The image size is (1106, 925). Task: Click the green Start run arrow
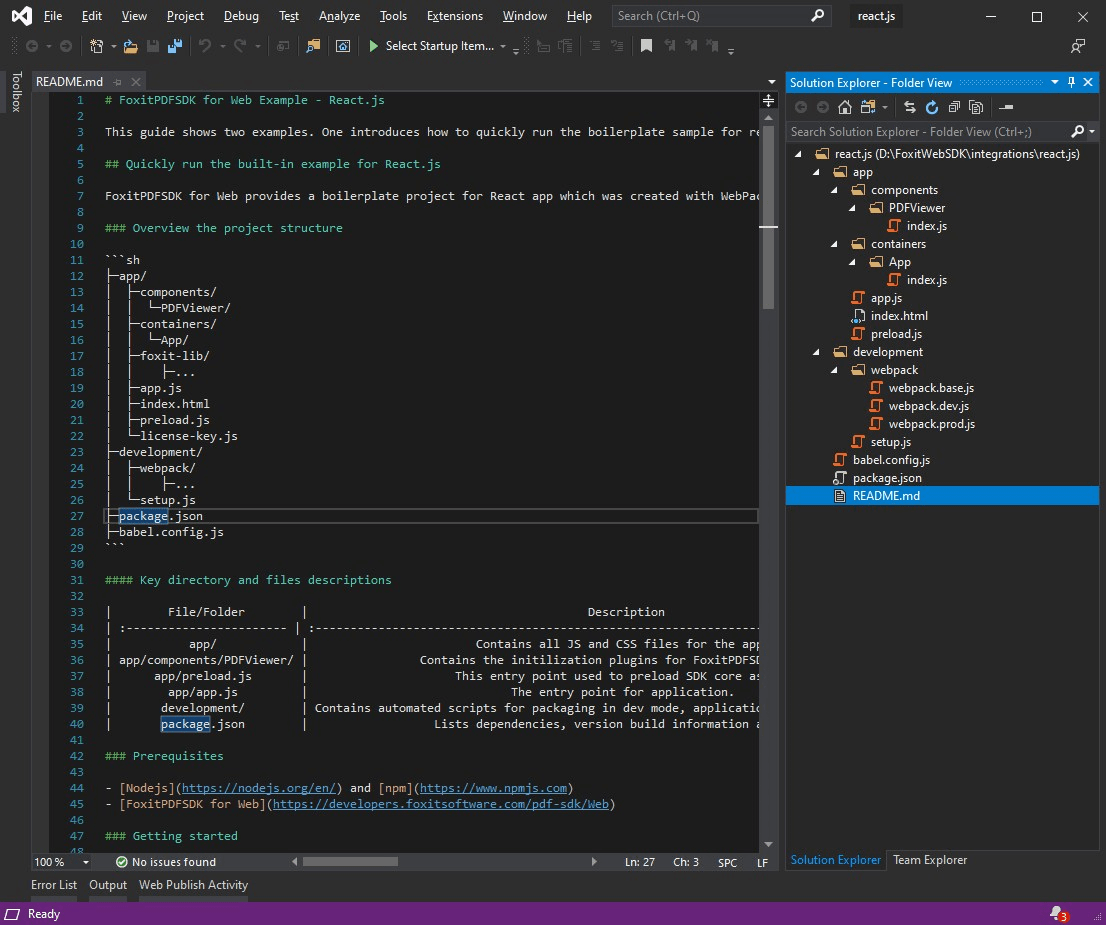(373, 46)
